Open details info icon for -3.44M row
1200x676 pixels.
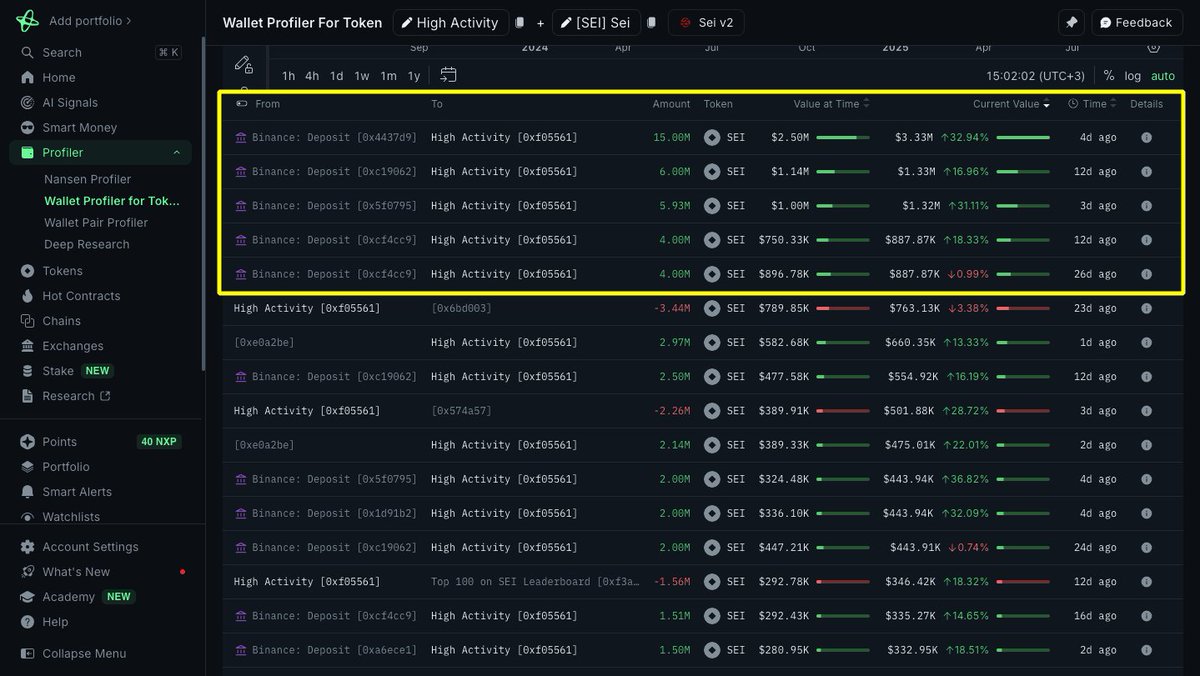pos(1147,308)
